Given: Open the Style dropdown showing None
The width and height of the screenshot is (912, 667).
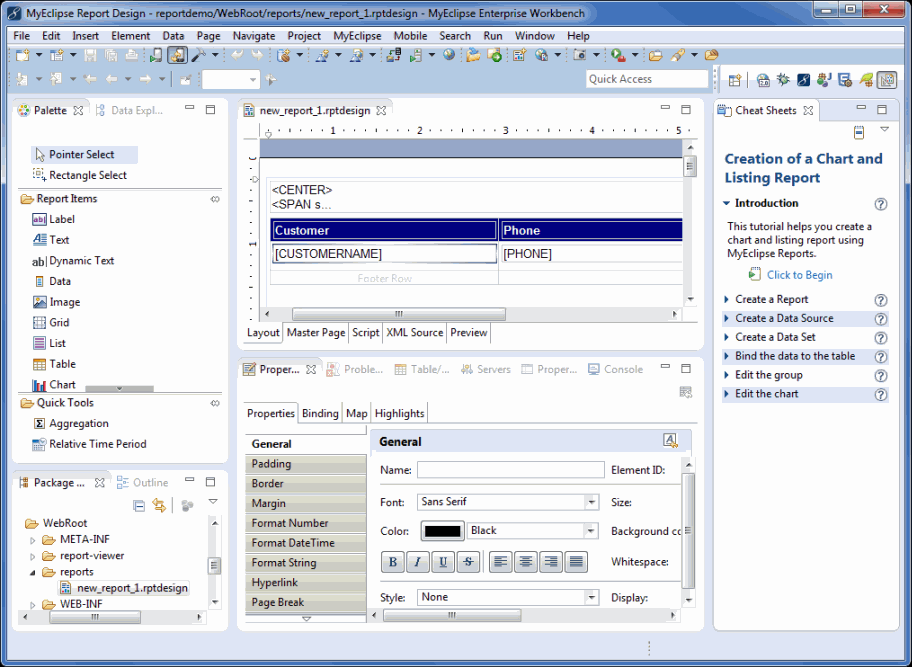Looking at the screenshot, I should pyautogui.click(x=508, y=597).
